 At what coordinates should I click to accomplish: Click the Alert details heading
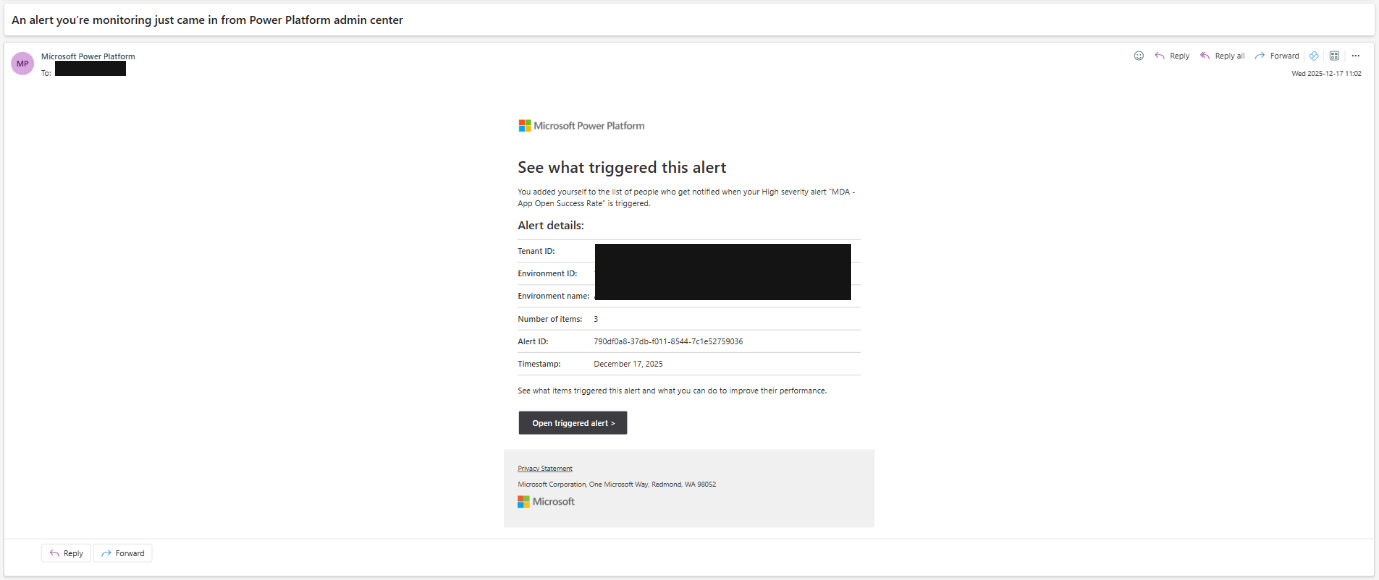coord(551,226)
